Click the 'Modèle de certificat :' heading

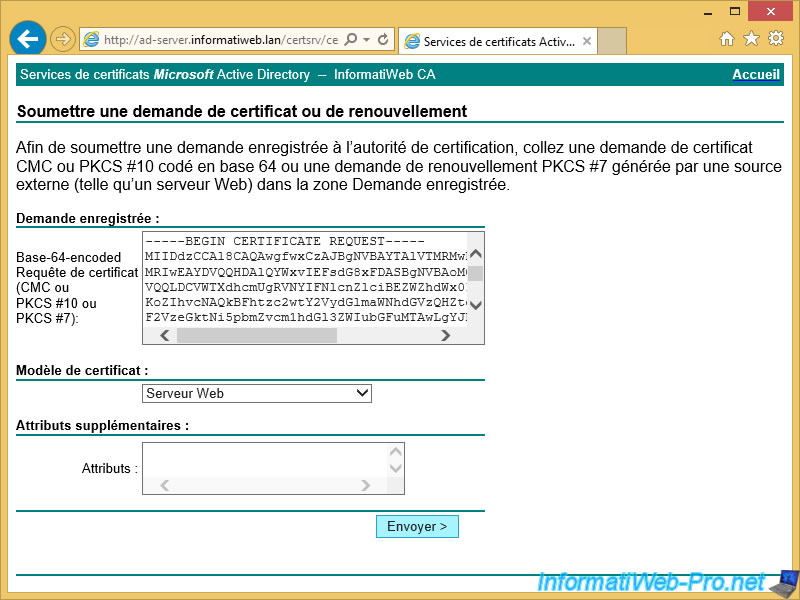pyautogui.click(x=82, y=370)
